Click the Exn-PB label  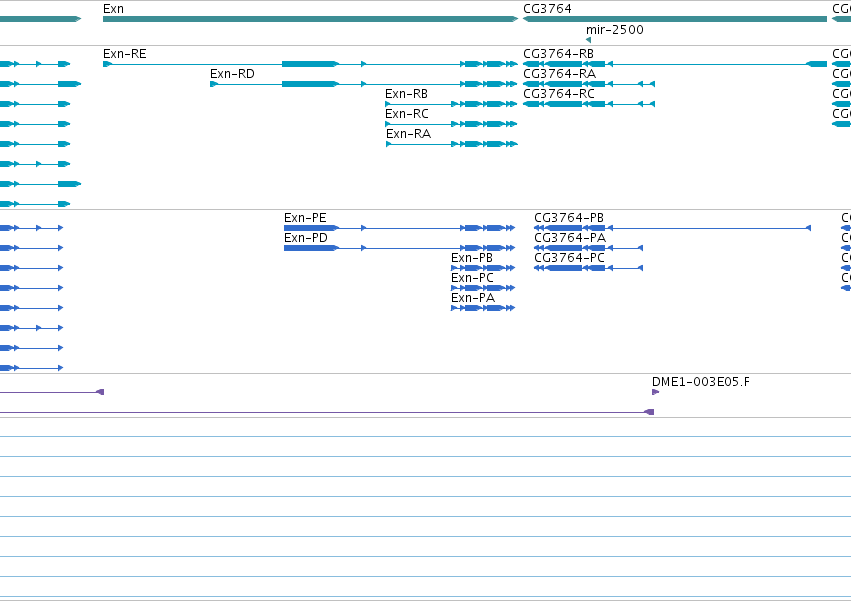472,258
